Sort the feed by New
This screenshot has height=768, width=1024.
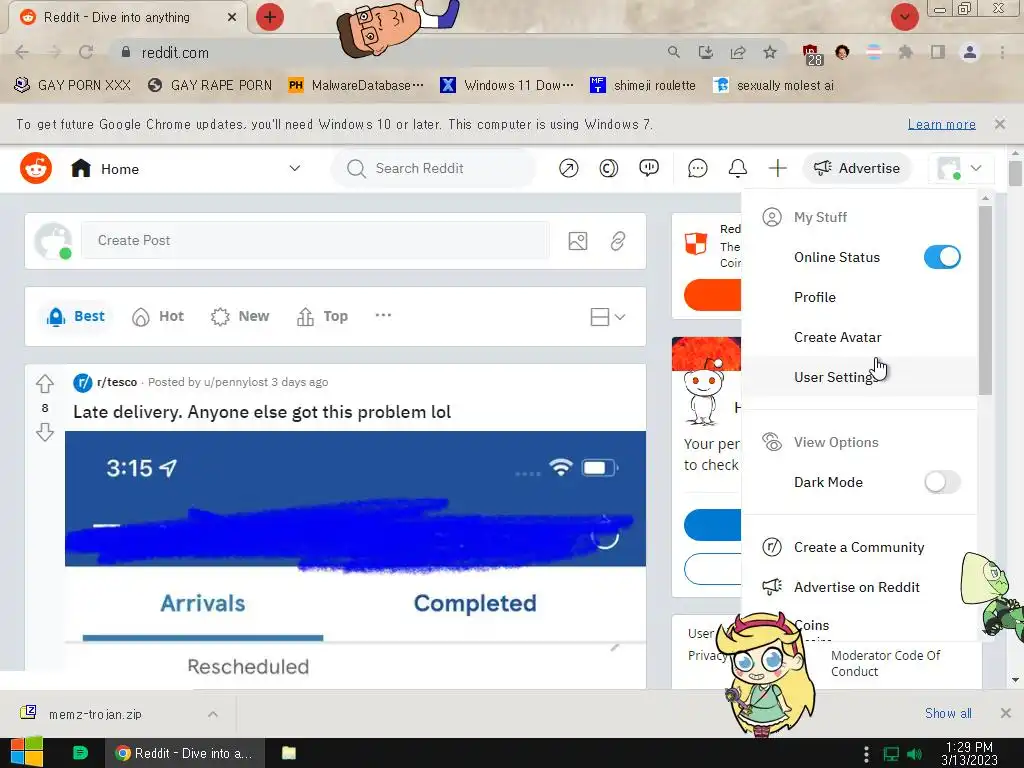(240, 317)
